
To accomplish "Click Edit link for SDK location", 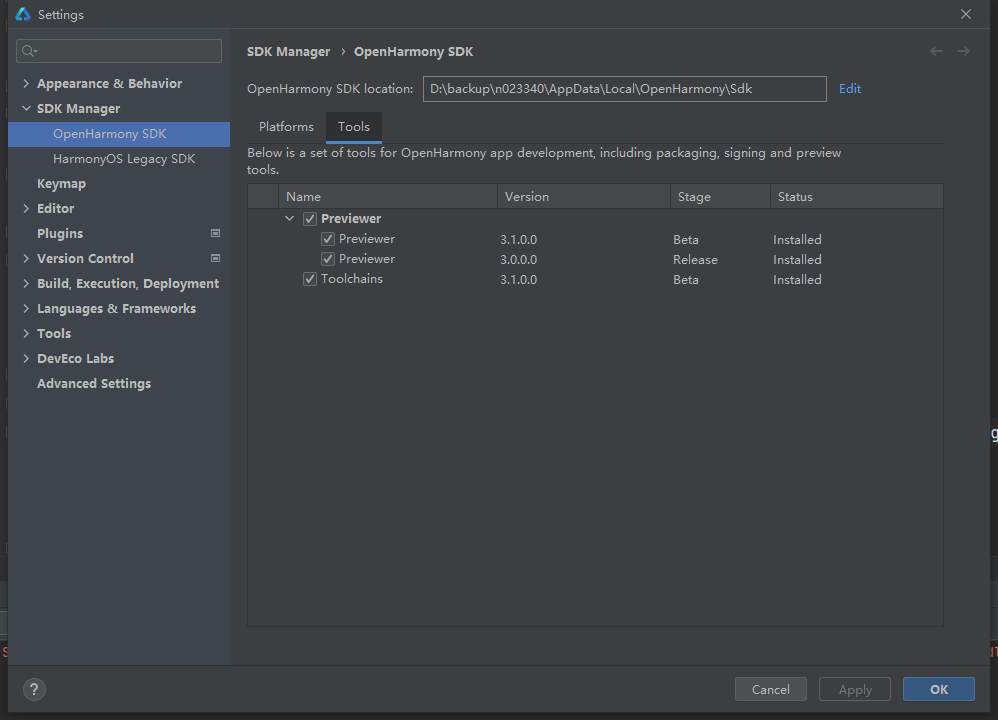I will [850, 88].
